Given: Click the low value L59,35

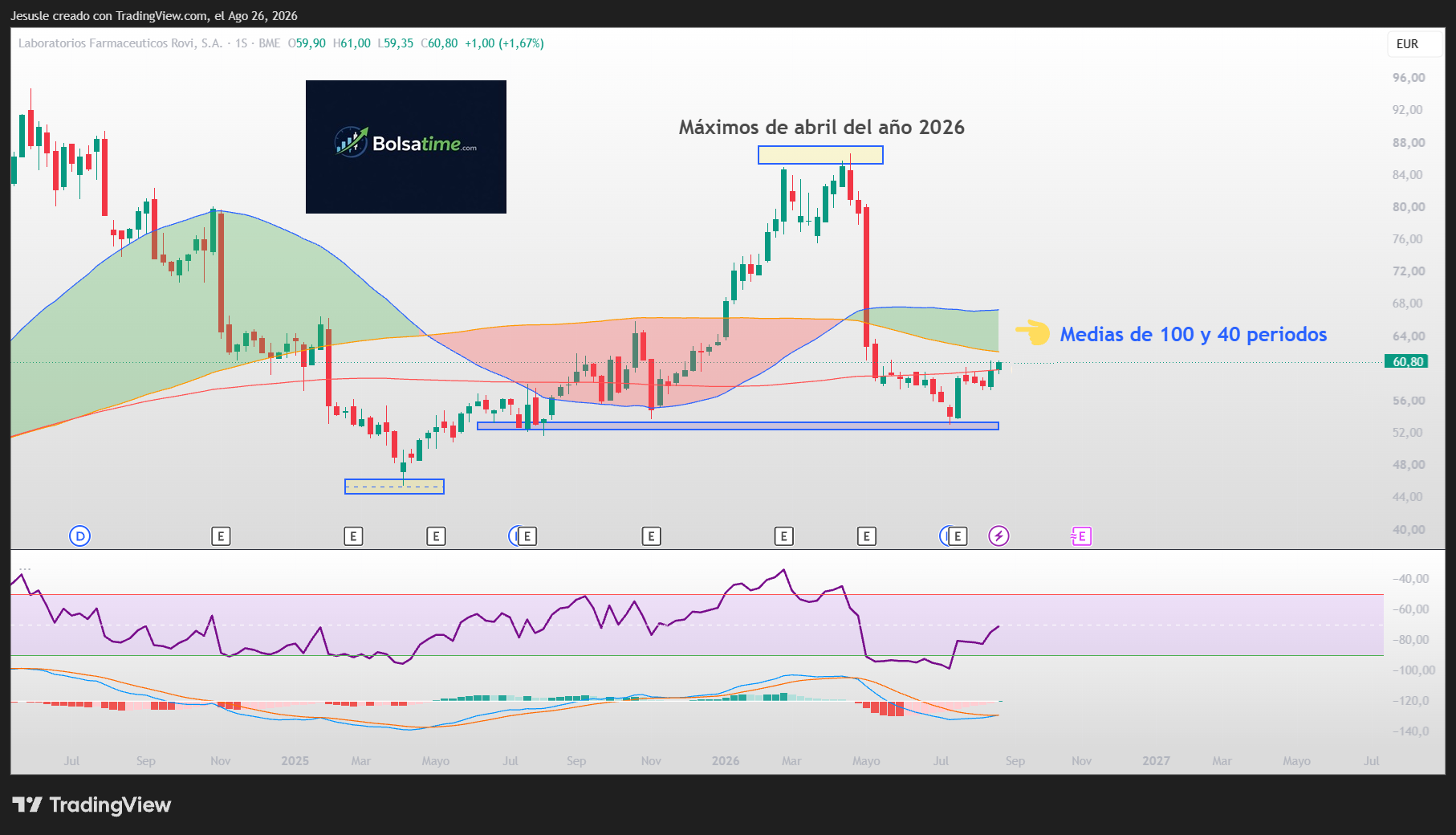Looking at the screenshot, I should [396, 43].
